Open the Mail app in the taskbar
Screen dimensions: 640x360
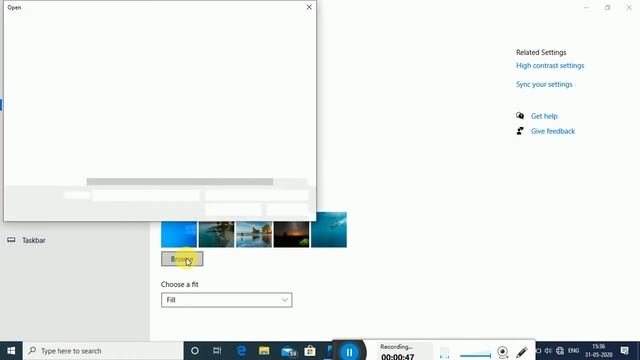pyautogui.click(x=288, y=351)
